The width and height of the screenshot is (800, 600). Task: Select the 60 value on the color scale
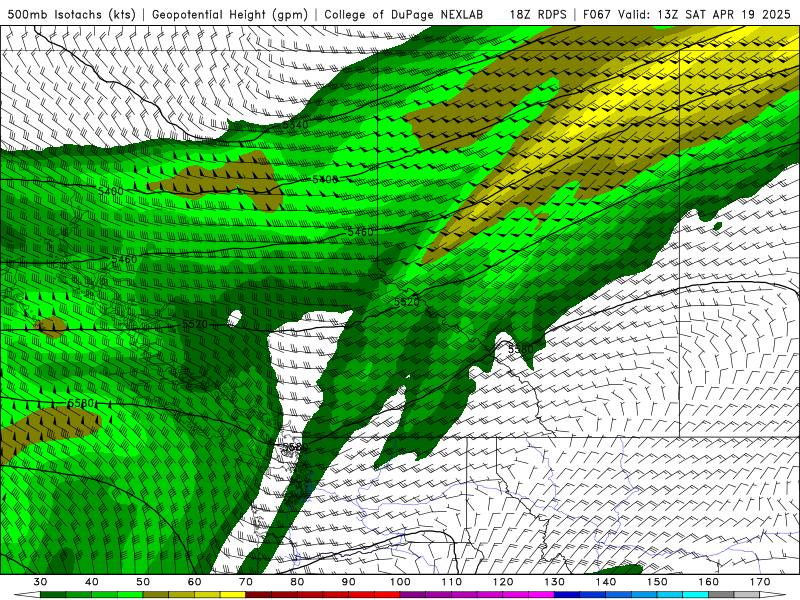(x=194, y=582)
